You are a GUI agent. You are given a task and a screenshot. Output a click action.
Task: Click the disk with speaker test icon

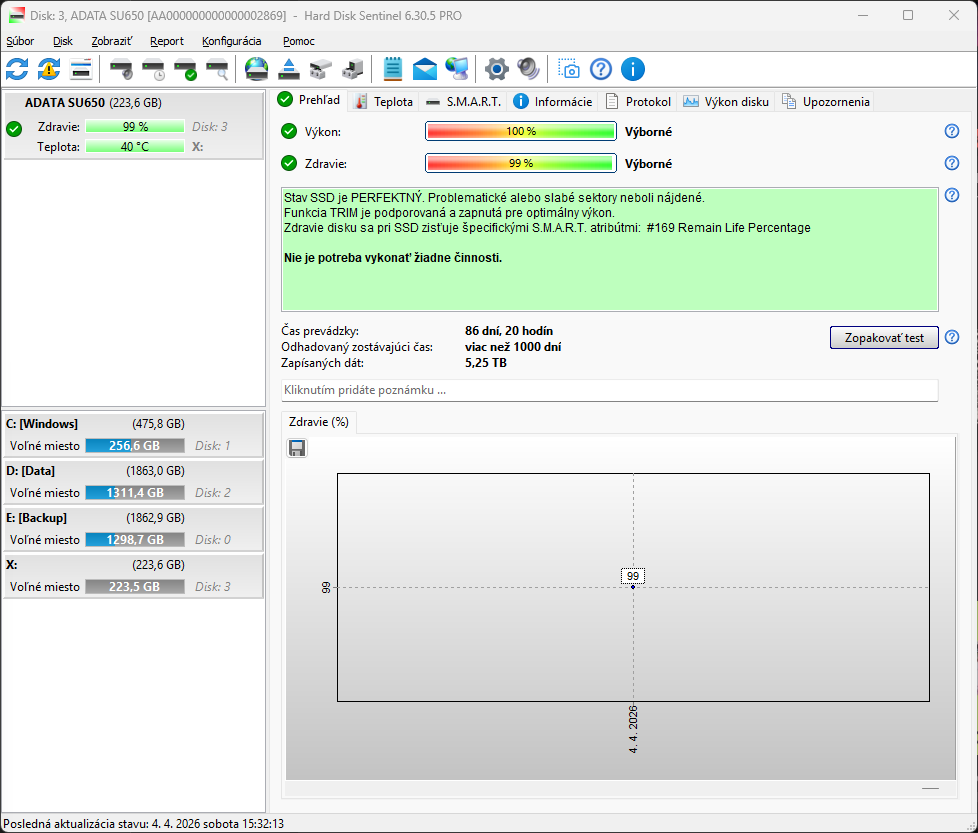pyautogui.click(x=122, y=69)
